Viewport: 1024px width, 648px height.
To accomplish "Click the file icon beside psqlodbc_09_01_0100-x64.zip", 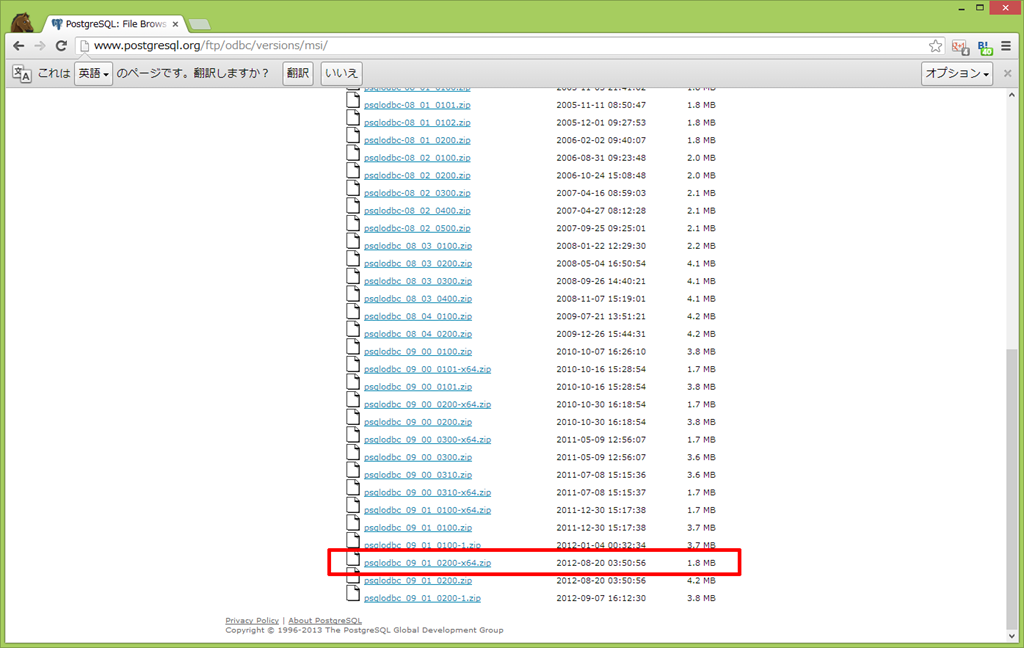I will [x=353, y=506].
